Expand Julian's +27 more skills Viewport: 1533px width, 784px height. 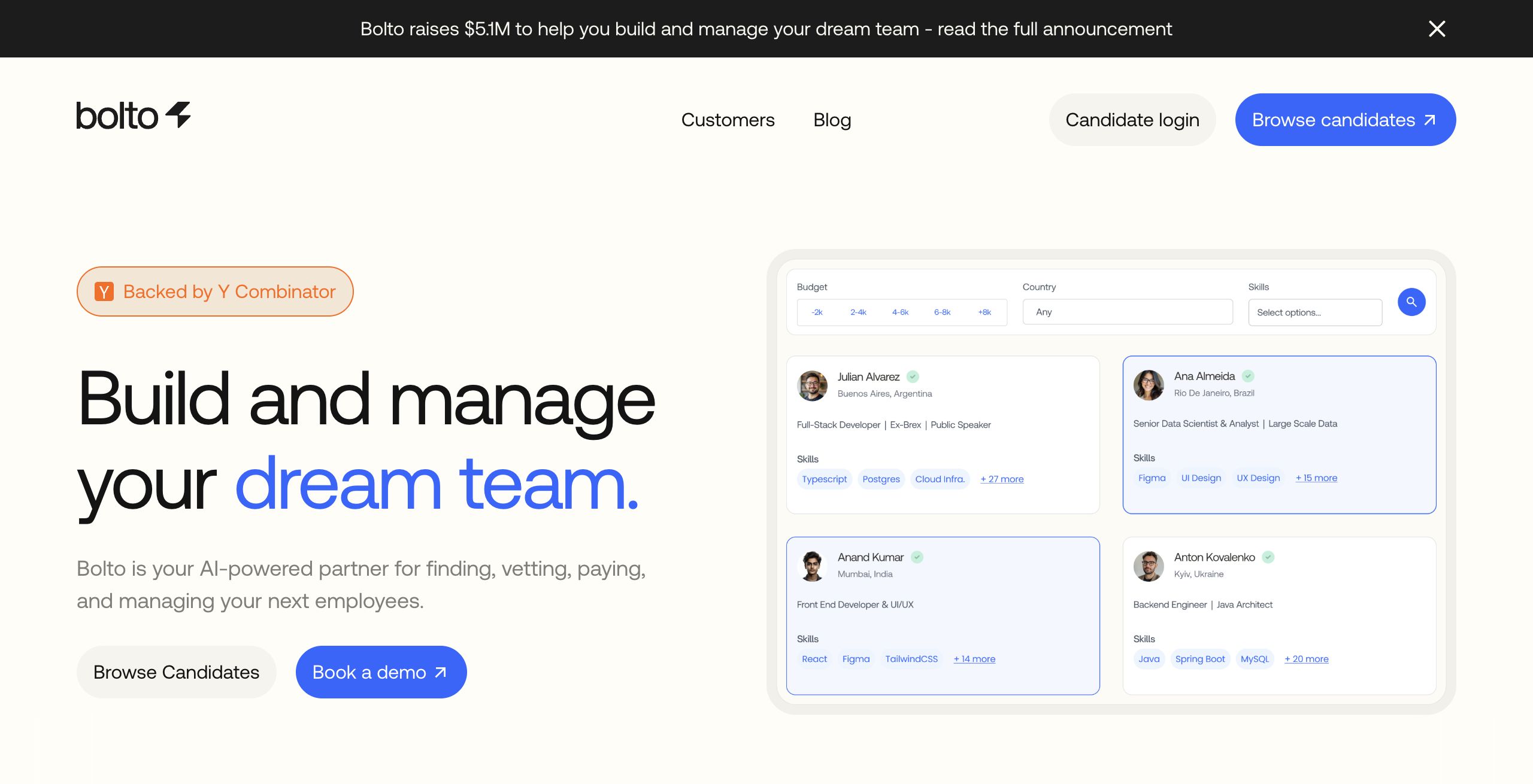click(x=1002, y=479)
